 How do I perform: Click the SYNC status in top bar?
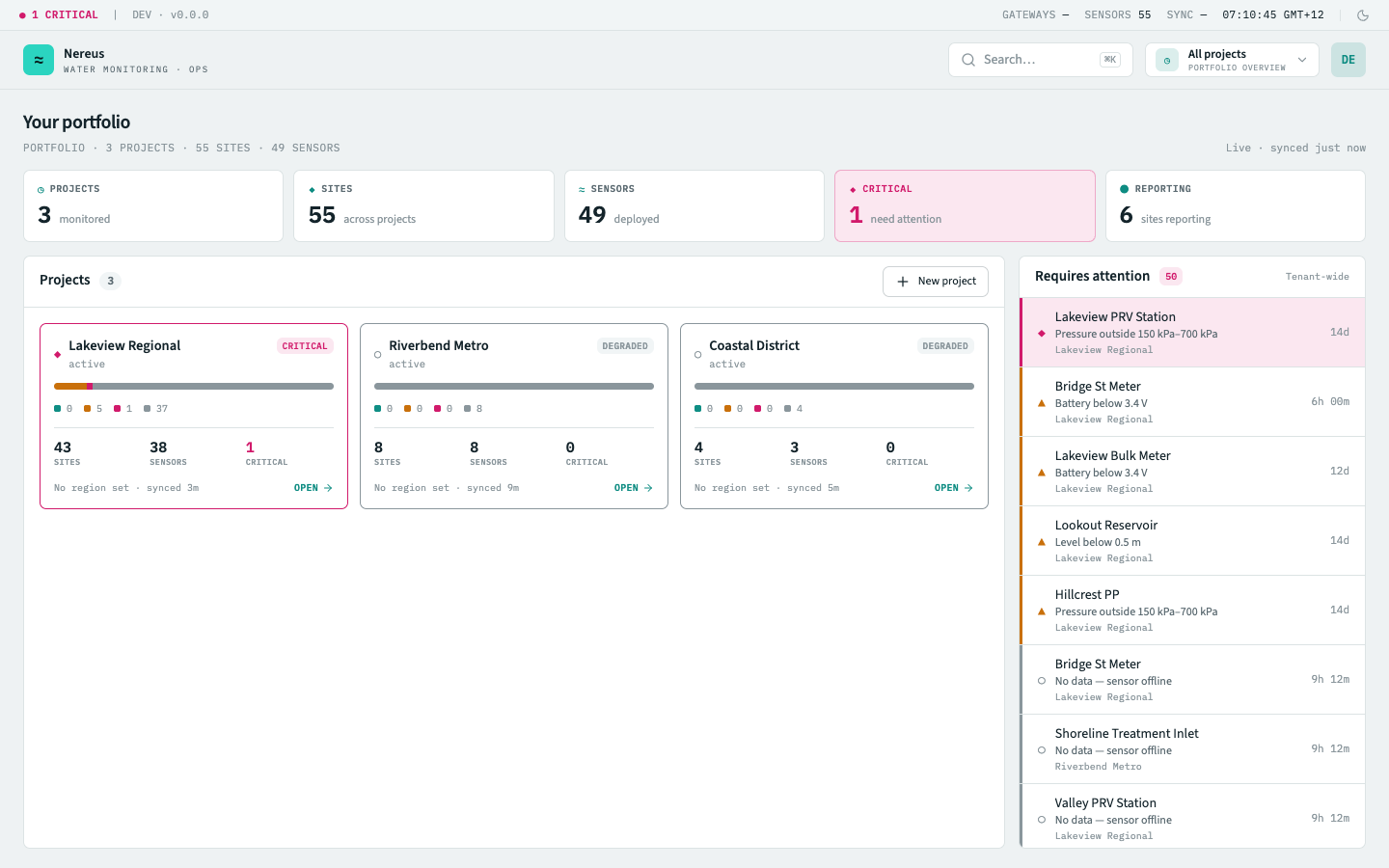click(x=1187, y=15)
